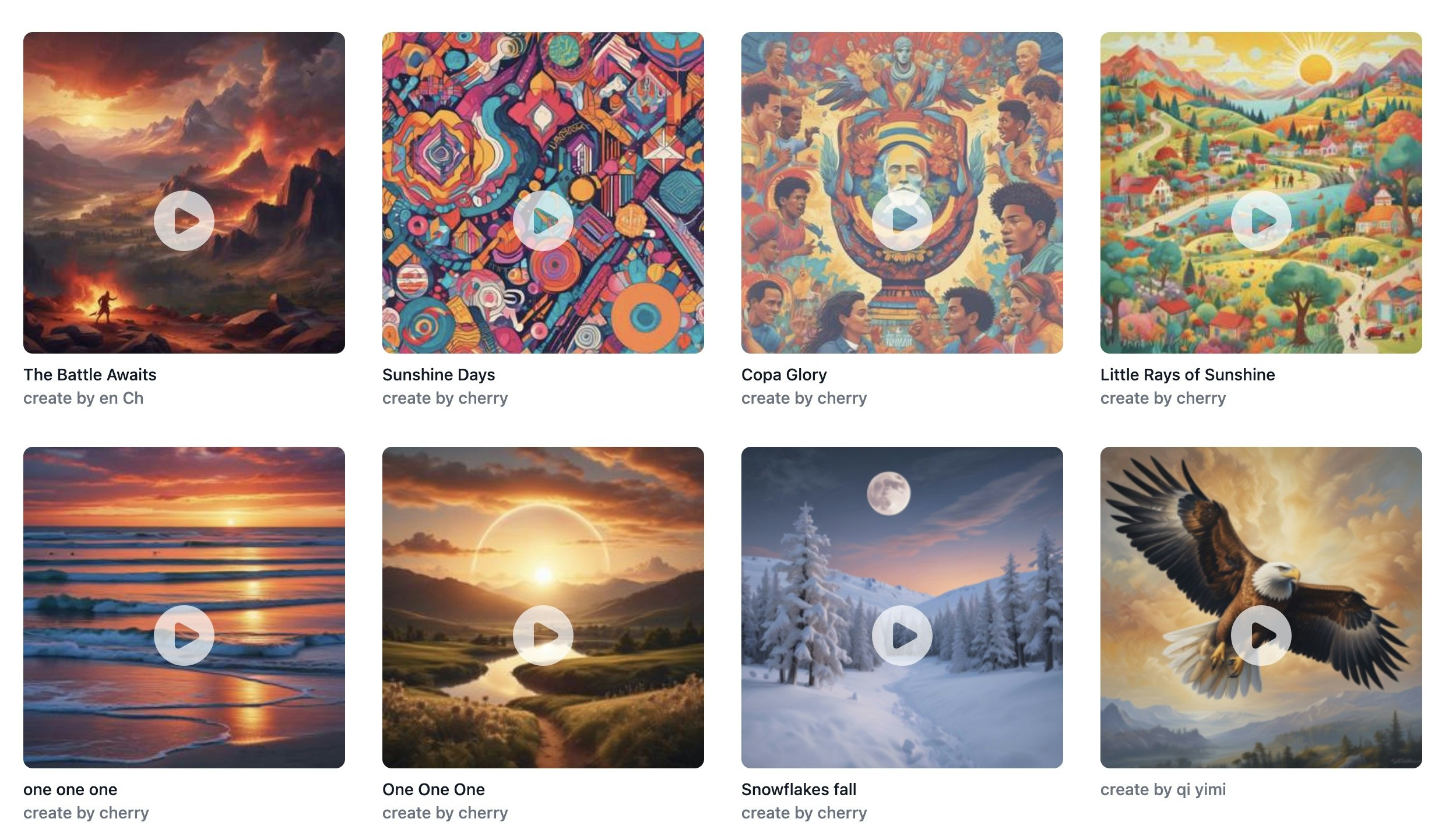This screenshot has height=840, width=1456.
Task: Select creator en Ch under Battle Awaits
Action: pyautogui.click(x=83, y=398)
